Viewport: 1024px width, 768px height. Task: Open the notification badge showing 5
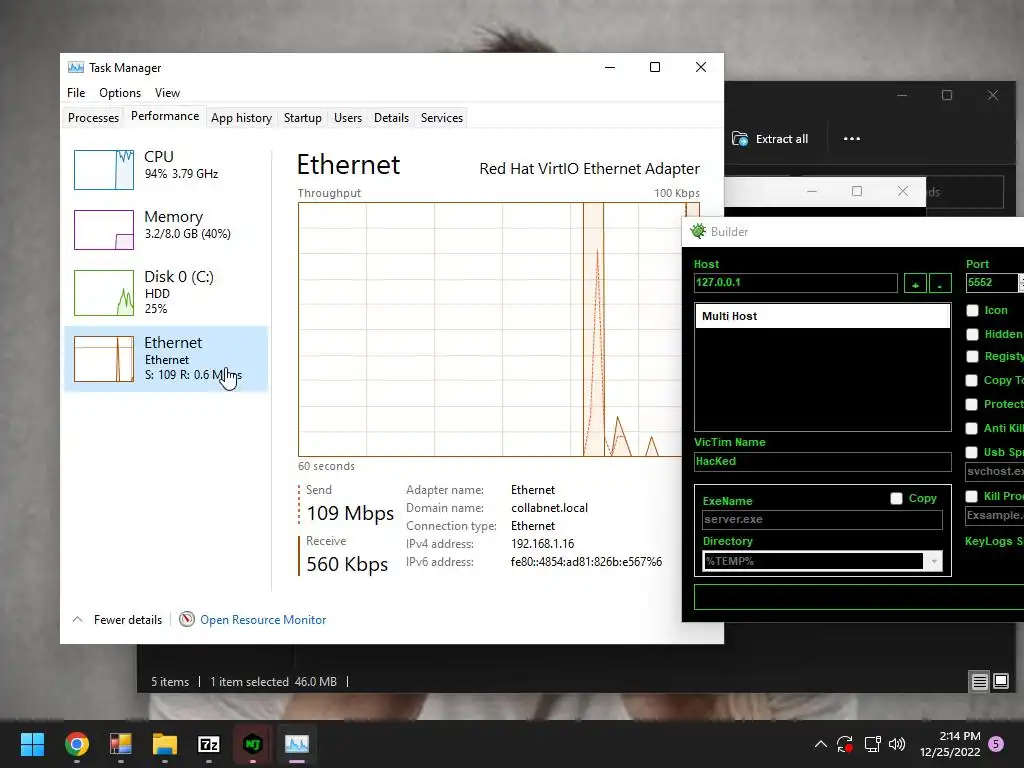(x=996, y=744)
